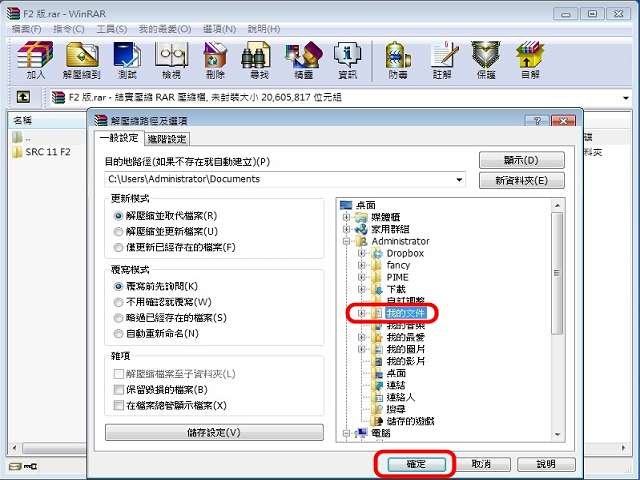Click the 說明 (Help) button

pos(546,464)
